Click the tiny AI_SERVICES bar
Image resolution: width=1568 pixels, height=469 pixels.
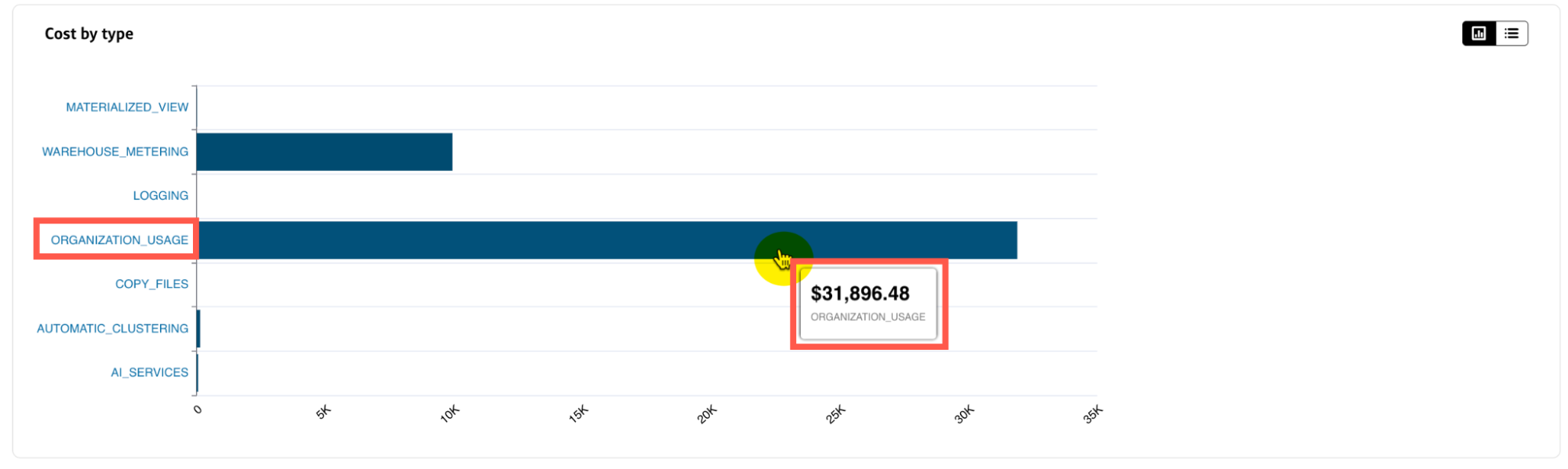197,373
